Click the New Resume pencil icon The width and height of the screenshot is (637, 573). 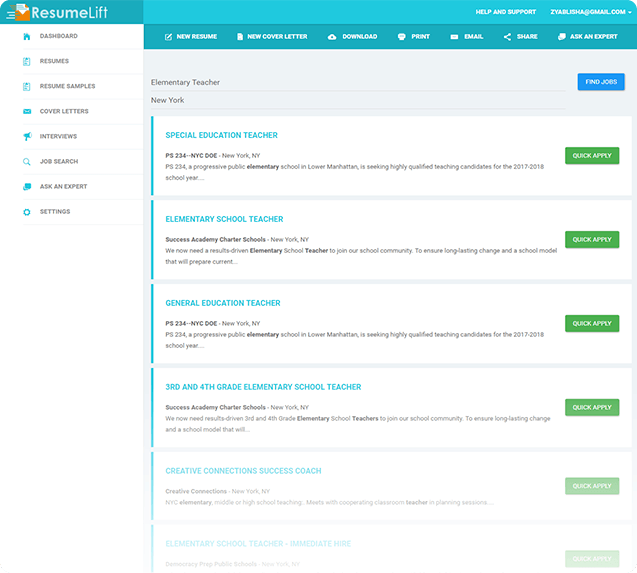[168, 37]
